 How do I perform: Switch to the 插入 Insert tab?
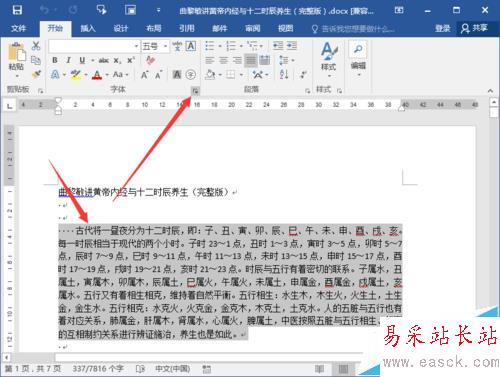(88, 29)
